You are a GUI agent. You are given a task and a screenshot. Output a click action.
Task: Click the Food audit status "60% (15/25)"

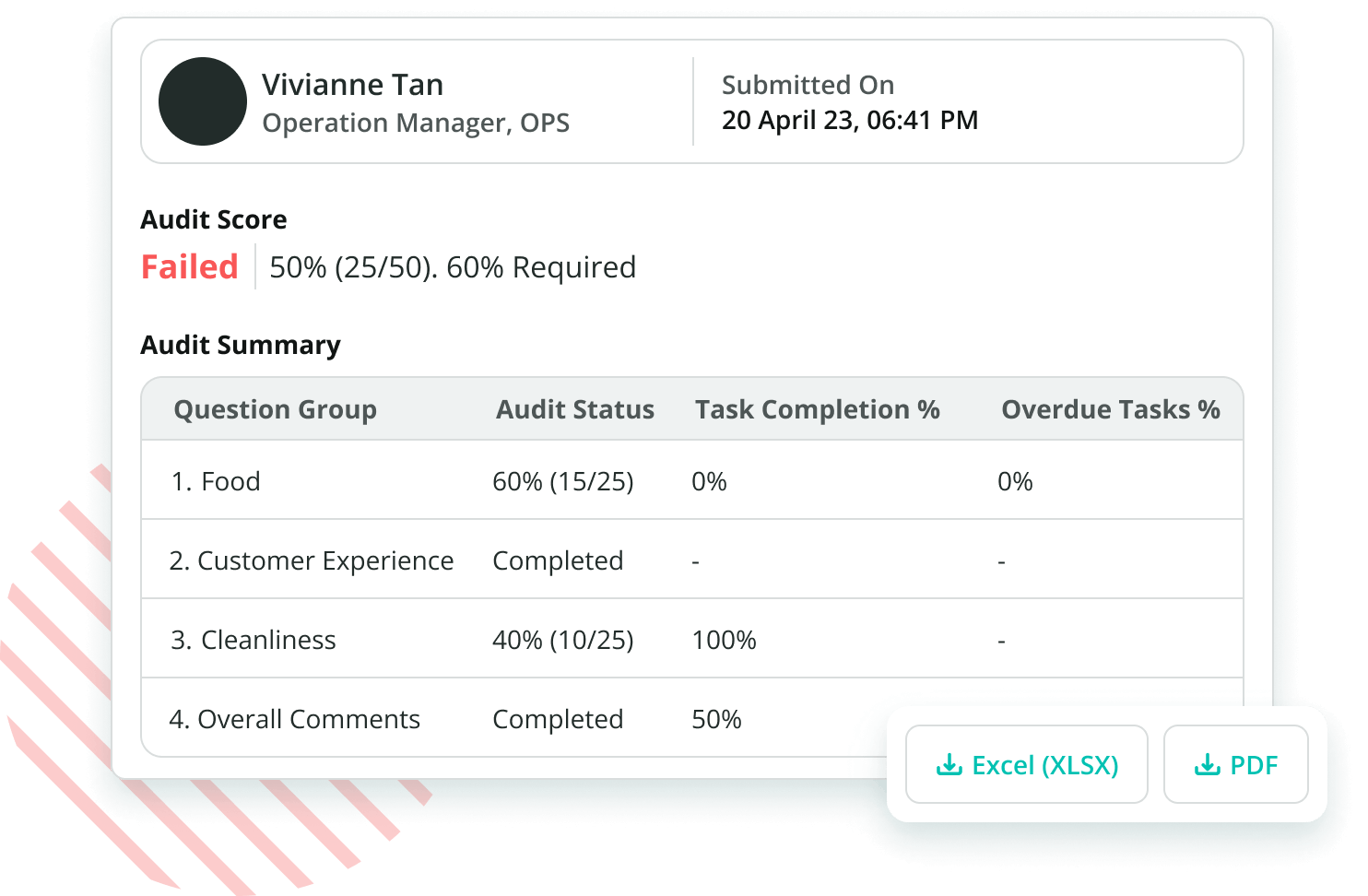click(x=563, y=481)
